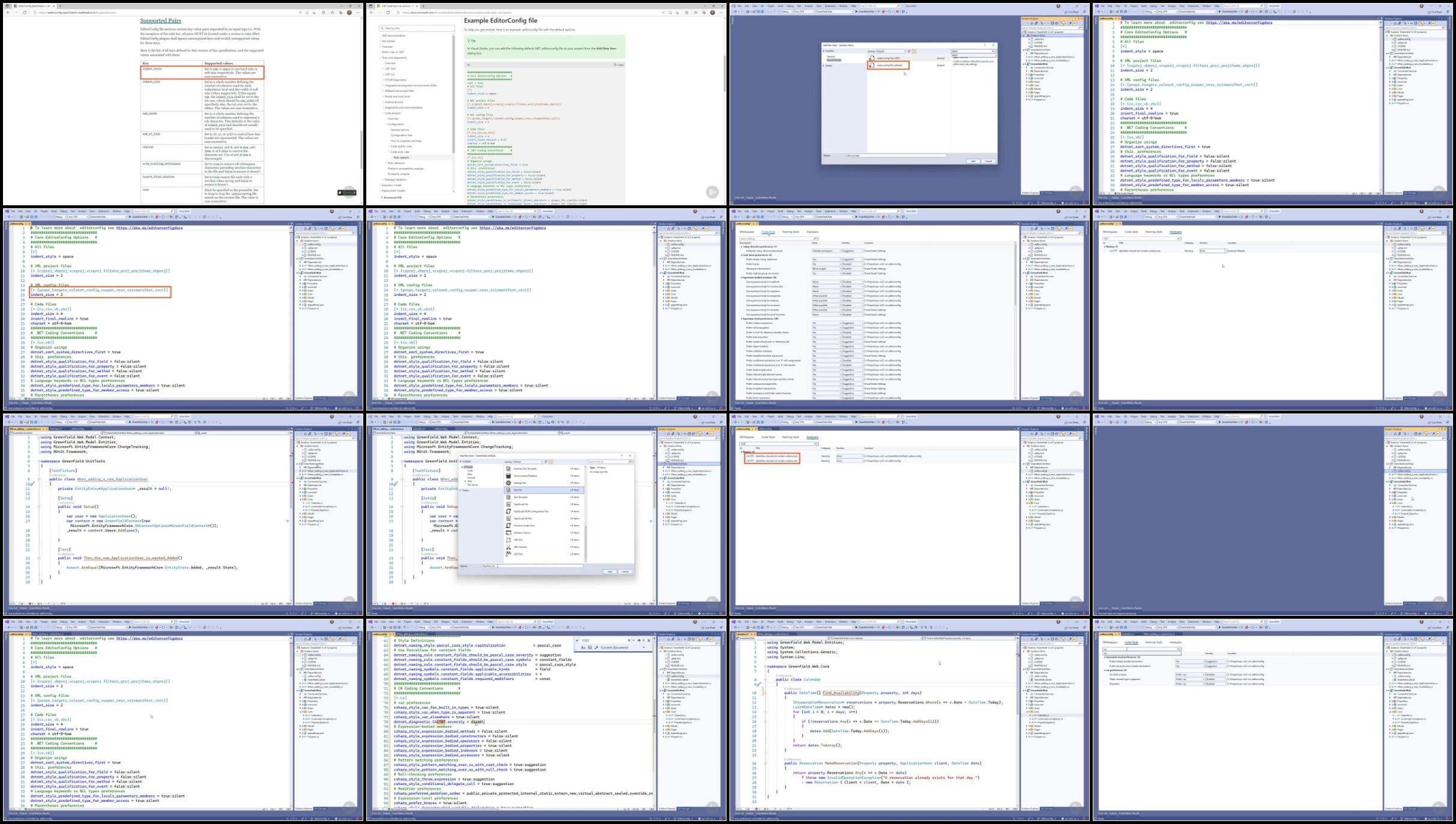Select 'Search Results' under Installed in Solution Items dialog
The height and width of the screenshot is (824, 1456).
click(834, 60)
